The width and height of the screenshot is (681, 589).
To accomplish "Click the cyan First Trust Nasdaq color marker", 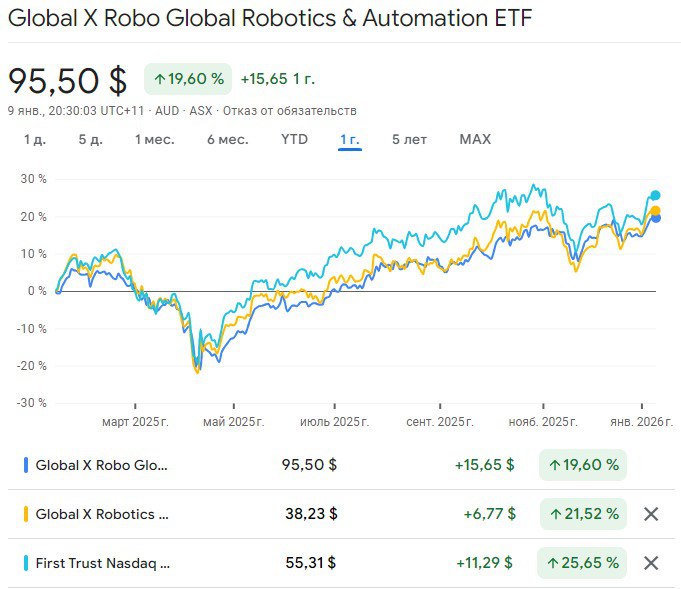I will [x=25, y=563].
